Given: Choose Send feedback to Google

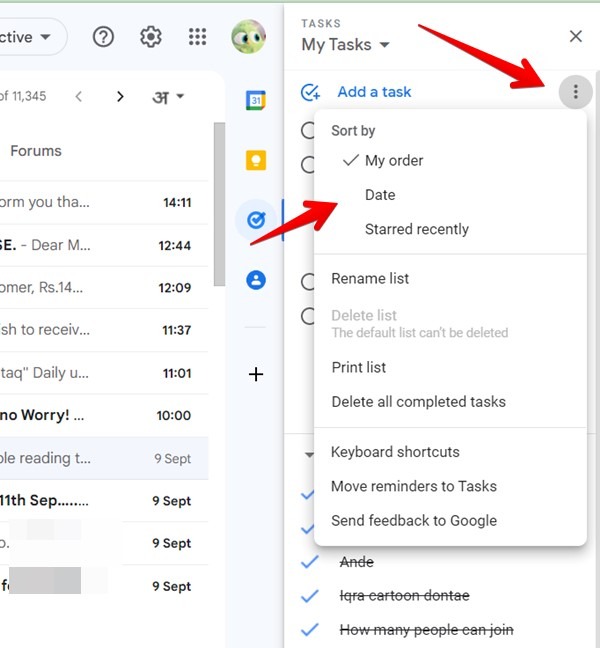Looking at the screenshot, I should 450,521.
